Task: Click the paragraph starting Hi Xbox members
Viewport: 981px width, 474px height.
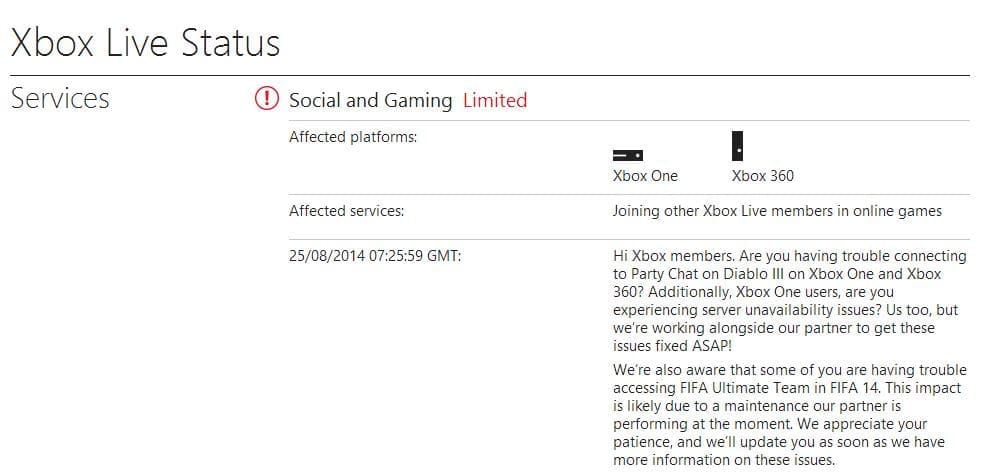Action: coord(790,301)
